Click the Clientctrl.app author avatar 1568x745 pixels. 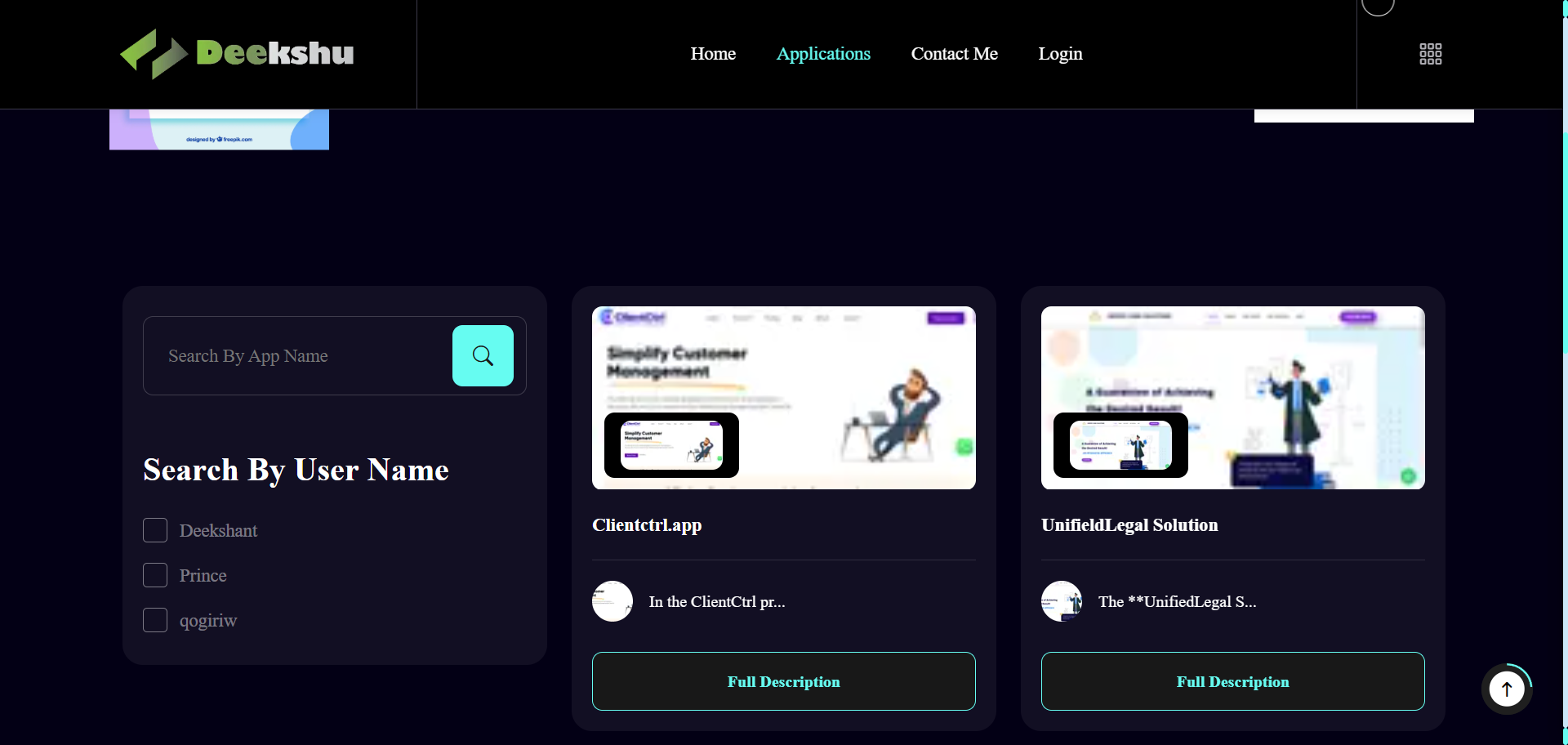pyautogui.click(x=612, y=601)
